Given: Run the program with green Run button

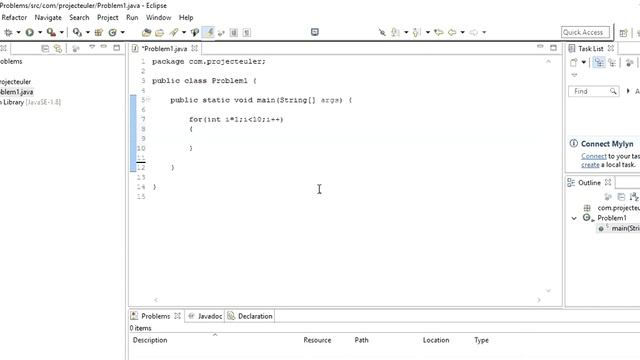Looking at the screenshot, I should pyautogui.click(x=29, y=32).
